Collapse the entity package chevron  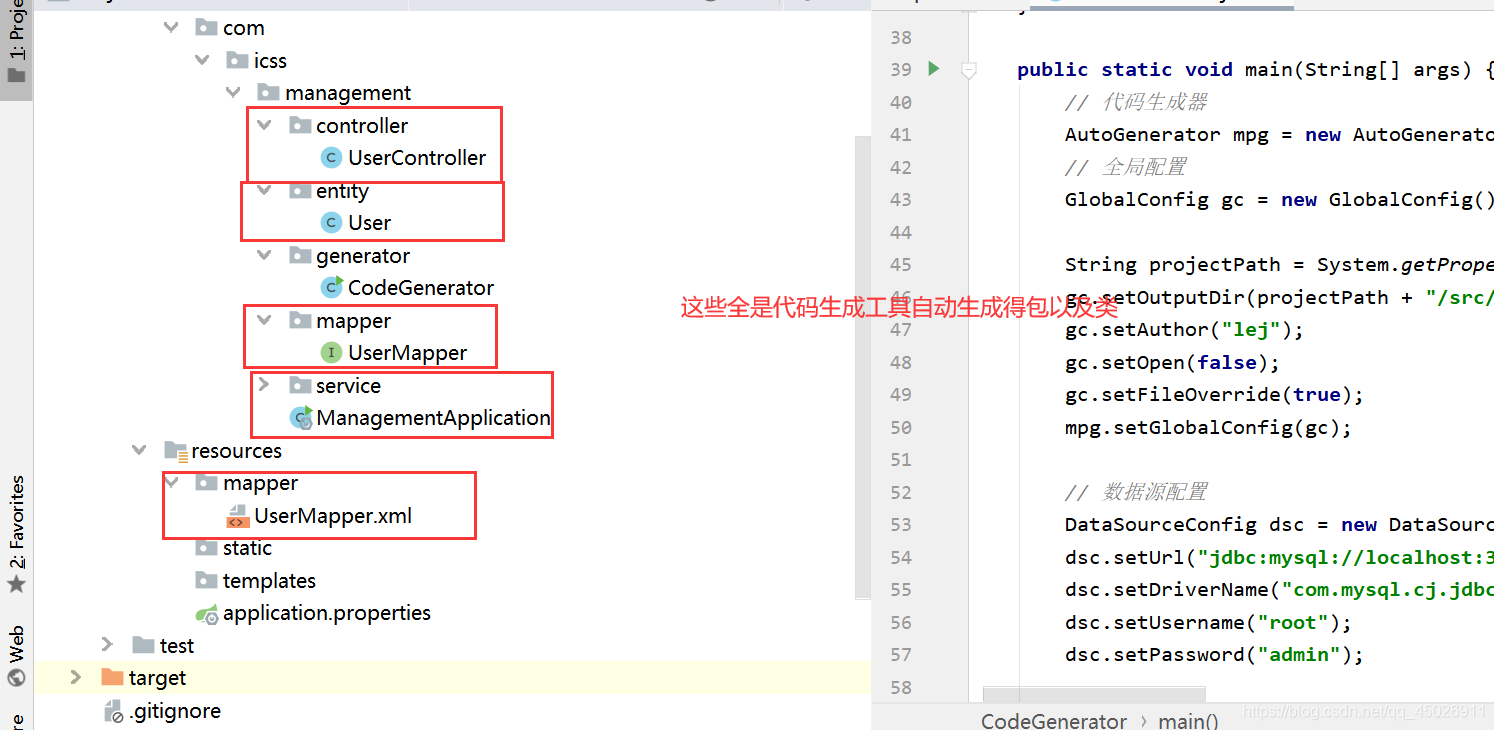264,190
